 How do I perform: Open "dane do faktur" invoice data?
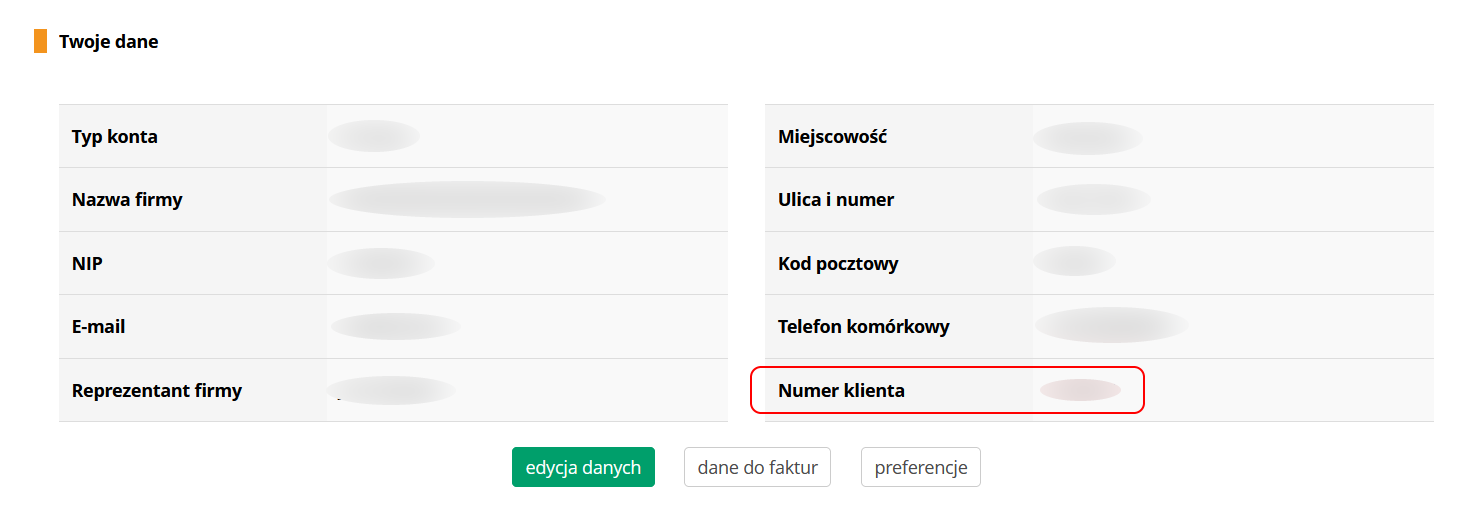[x=757, y=467]
